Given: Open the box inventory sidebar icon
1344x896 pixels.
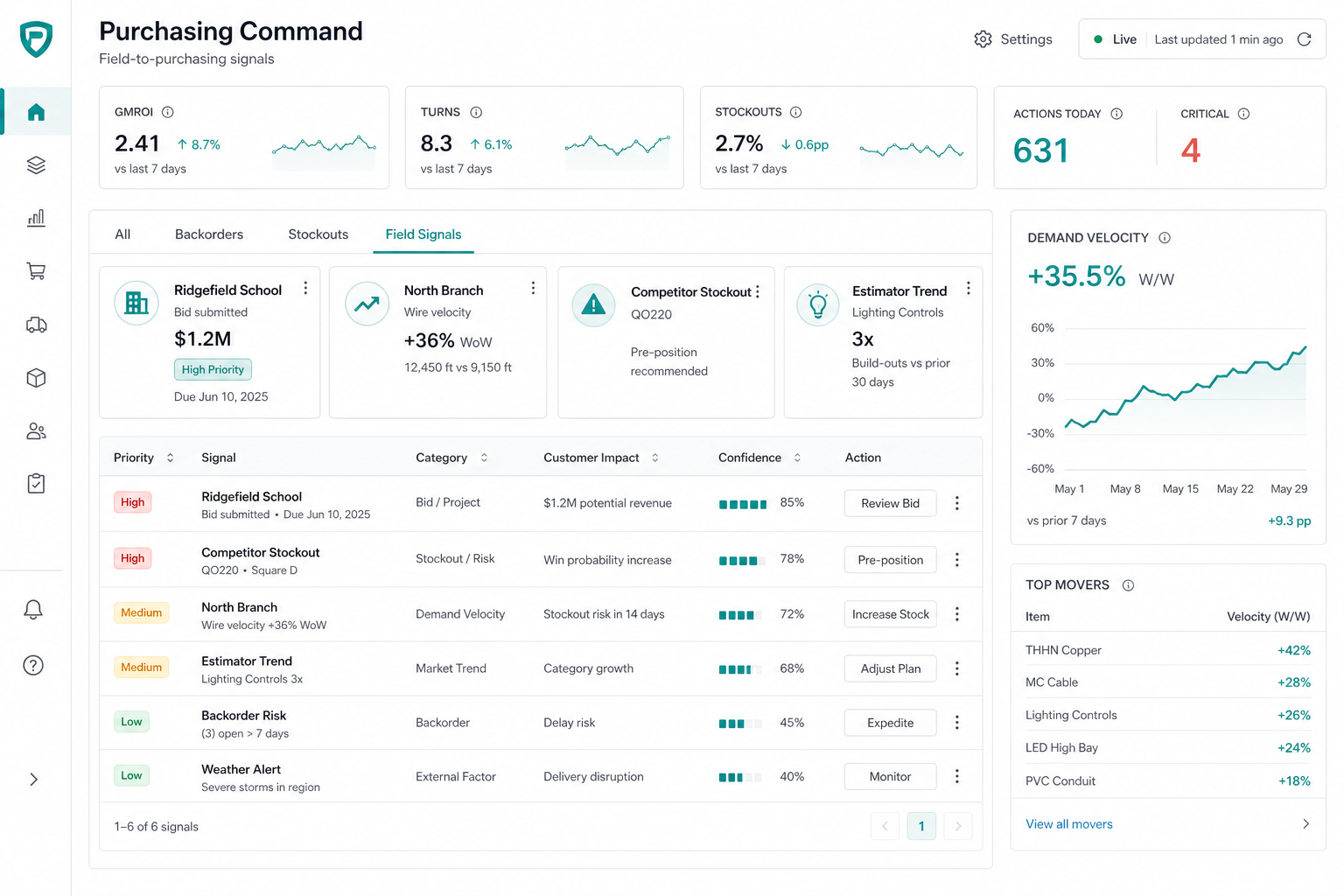Looking at the screenshot, I should 36,378.
